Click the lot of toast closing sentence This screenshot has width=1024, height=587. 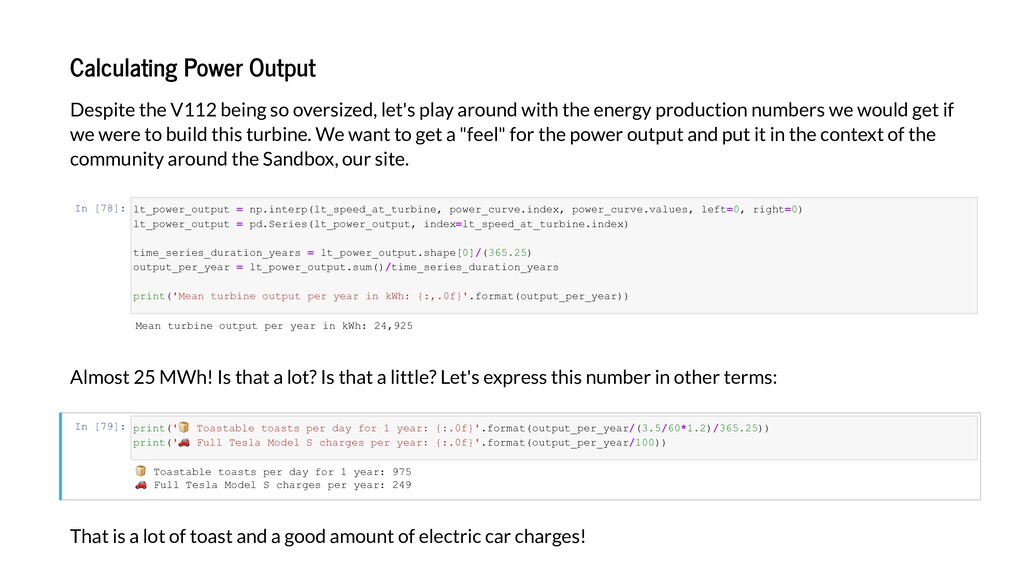point(328,537)
